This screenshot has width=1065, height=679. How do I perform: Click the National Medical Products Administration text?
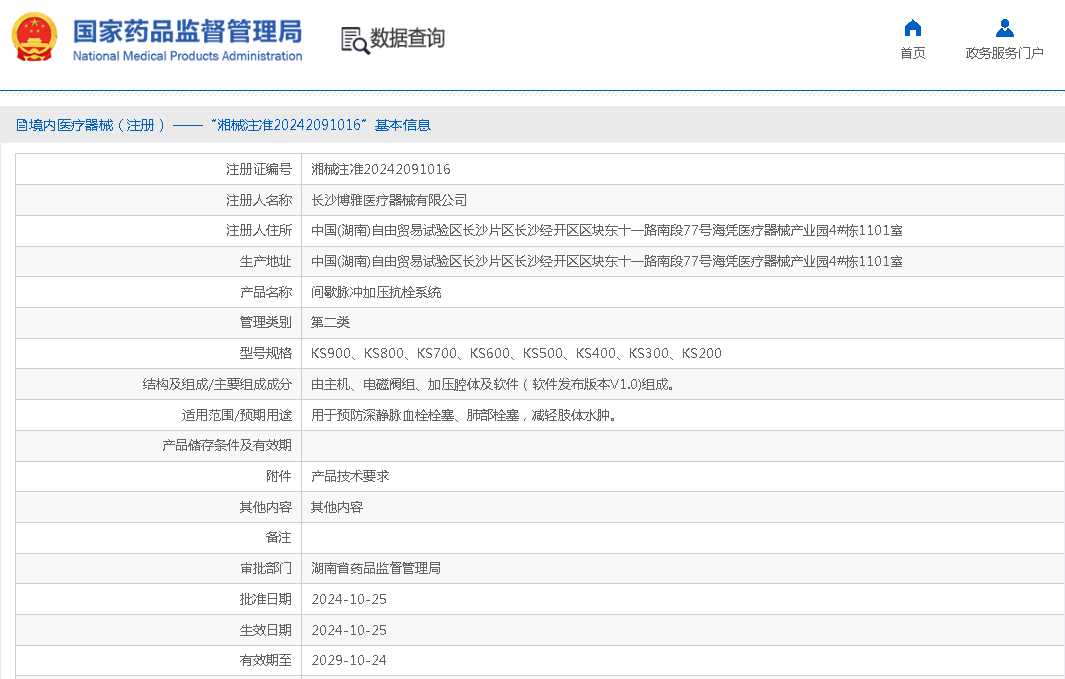(x=187, y=56)
